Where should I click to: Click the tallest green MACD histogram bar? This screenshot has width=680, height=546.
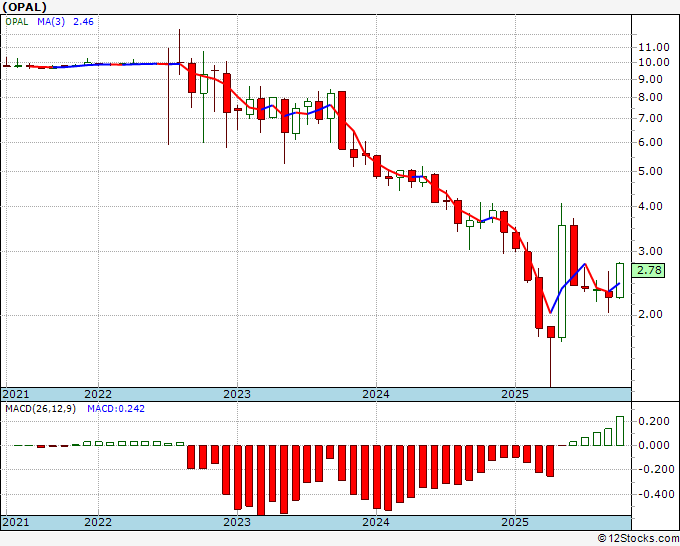click(620, 431)
